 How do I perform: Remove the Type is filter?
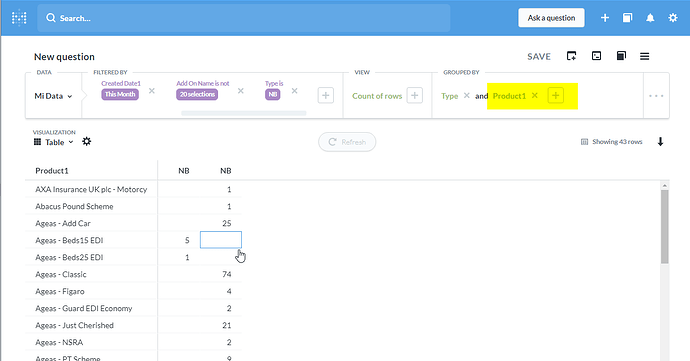tap(294, 91)
